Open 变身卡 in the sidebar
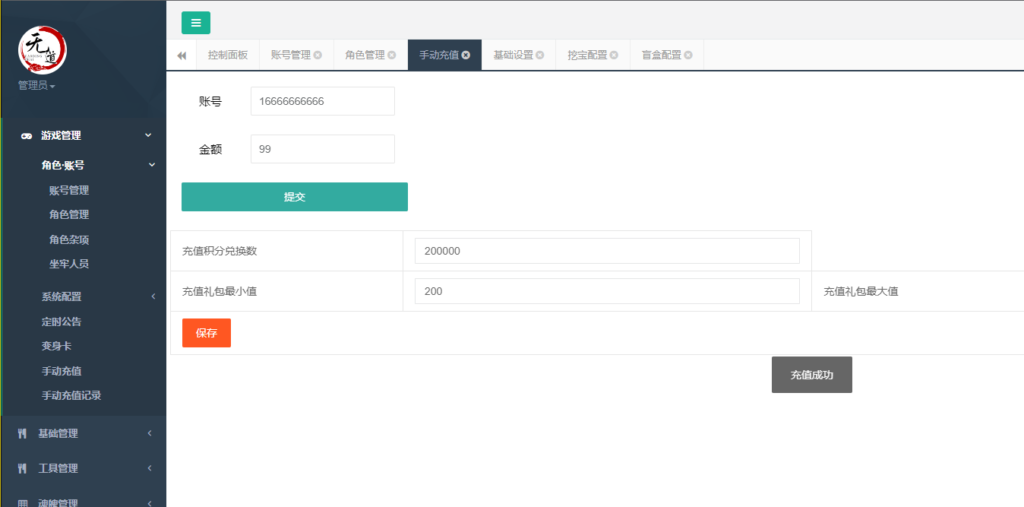 (x=56, y=346)
